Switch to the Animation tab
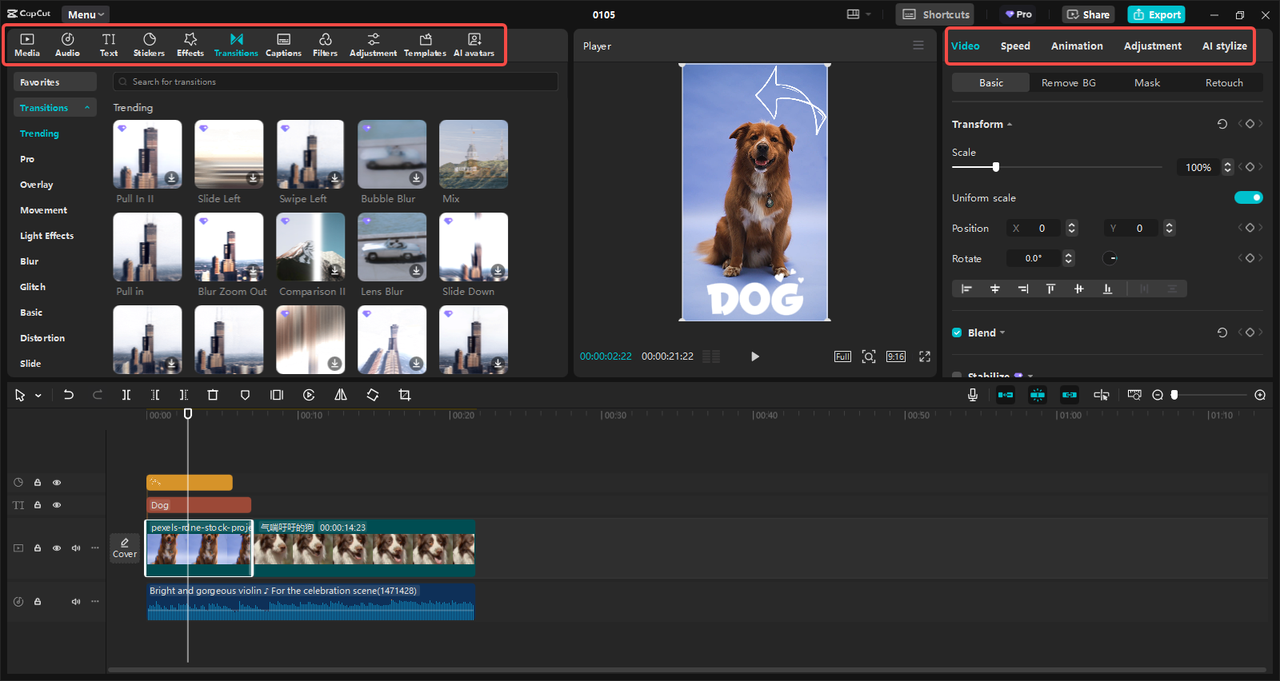Screen dimensions: 1280x681 pos(1076,46)
